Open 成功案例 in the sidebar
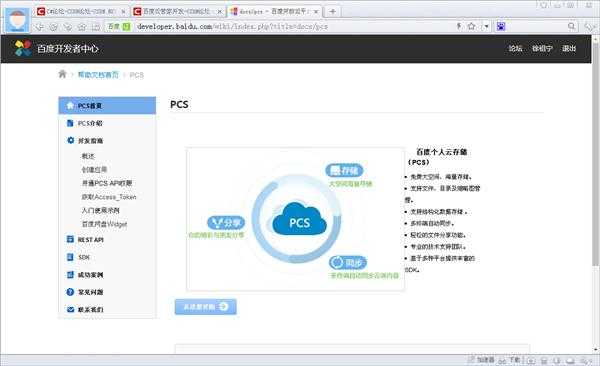 [x=107, y=275]
